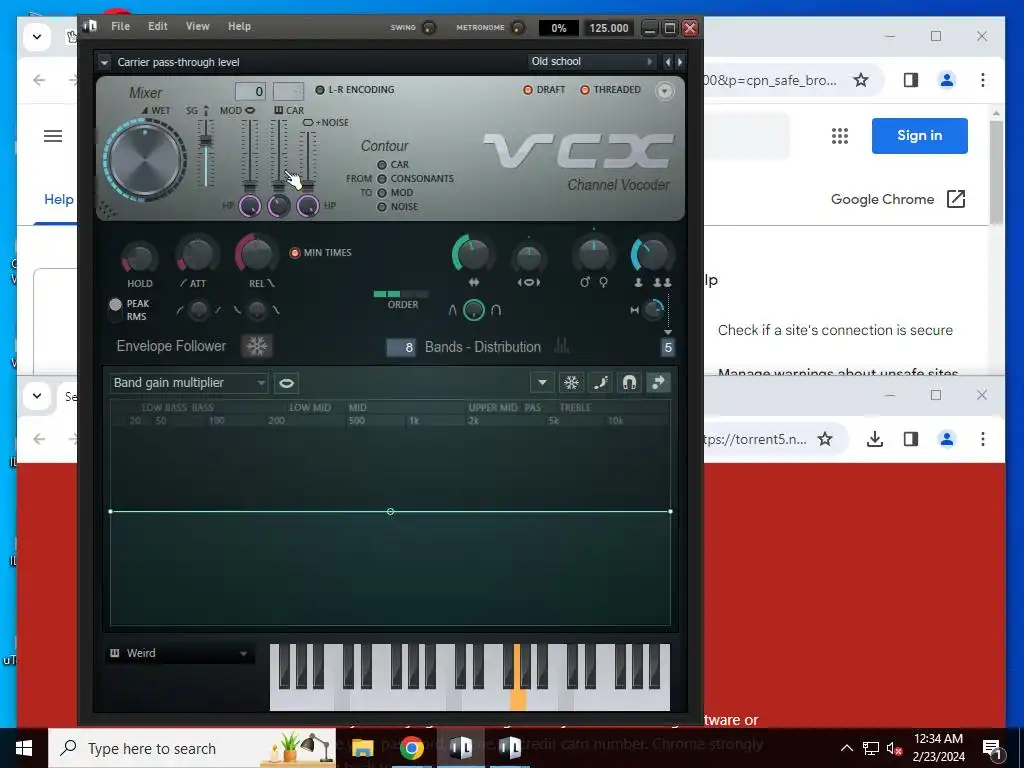1024x768 pixels.
Task: Click the bandwidth shape knob with green ring
Action: 473,310
